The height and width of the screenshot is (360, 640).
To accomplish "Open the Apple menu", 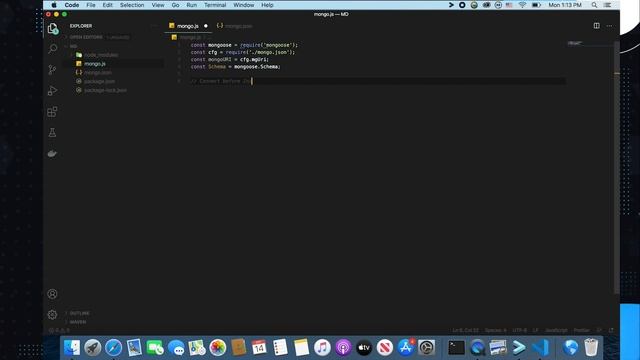I will 54,5.
